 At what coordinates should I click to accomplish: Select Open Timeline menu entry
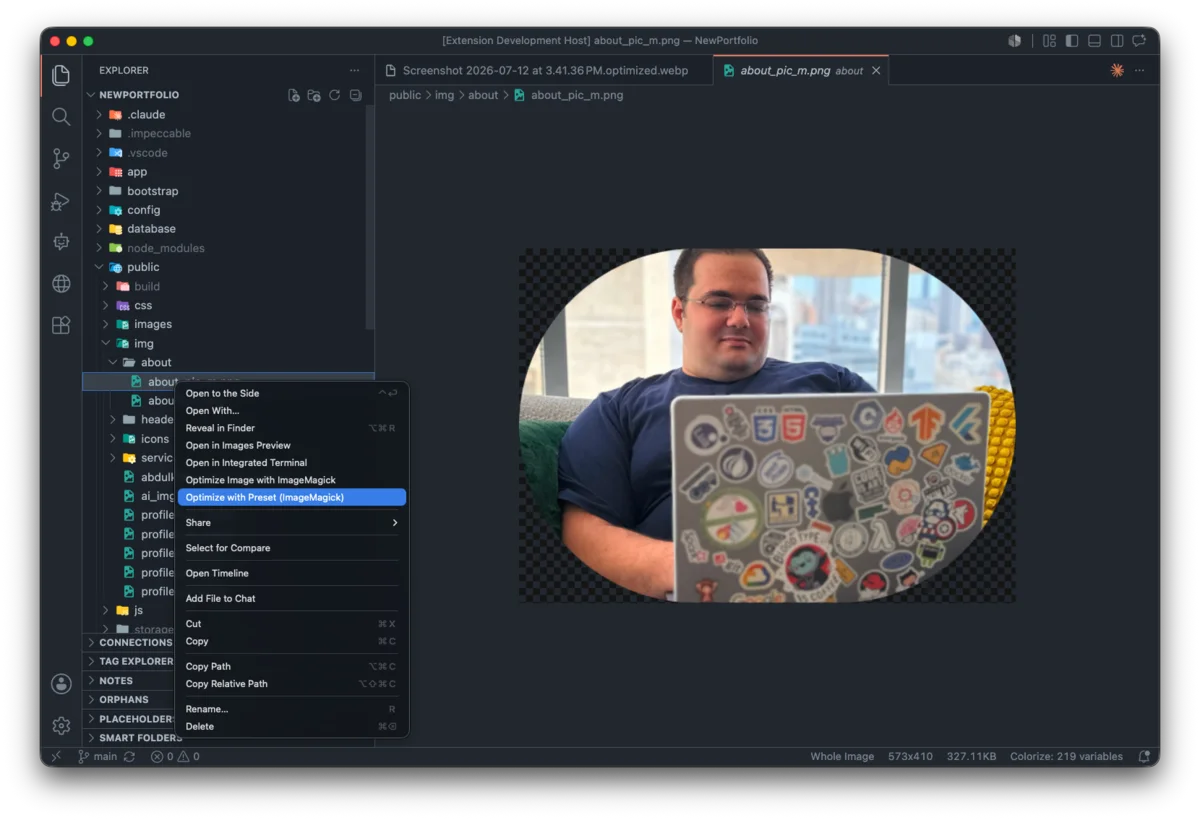[291, 573]
